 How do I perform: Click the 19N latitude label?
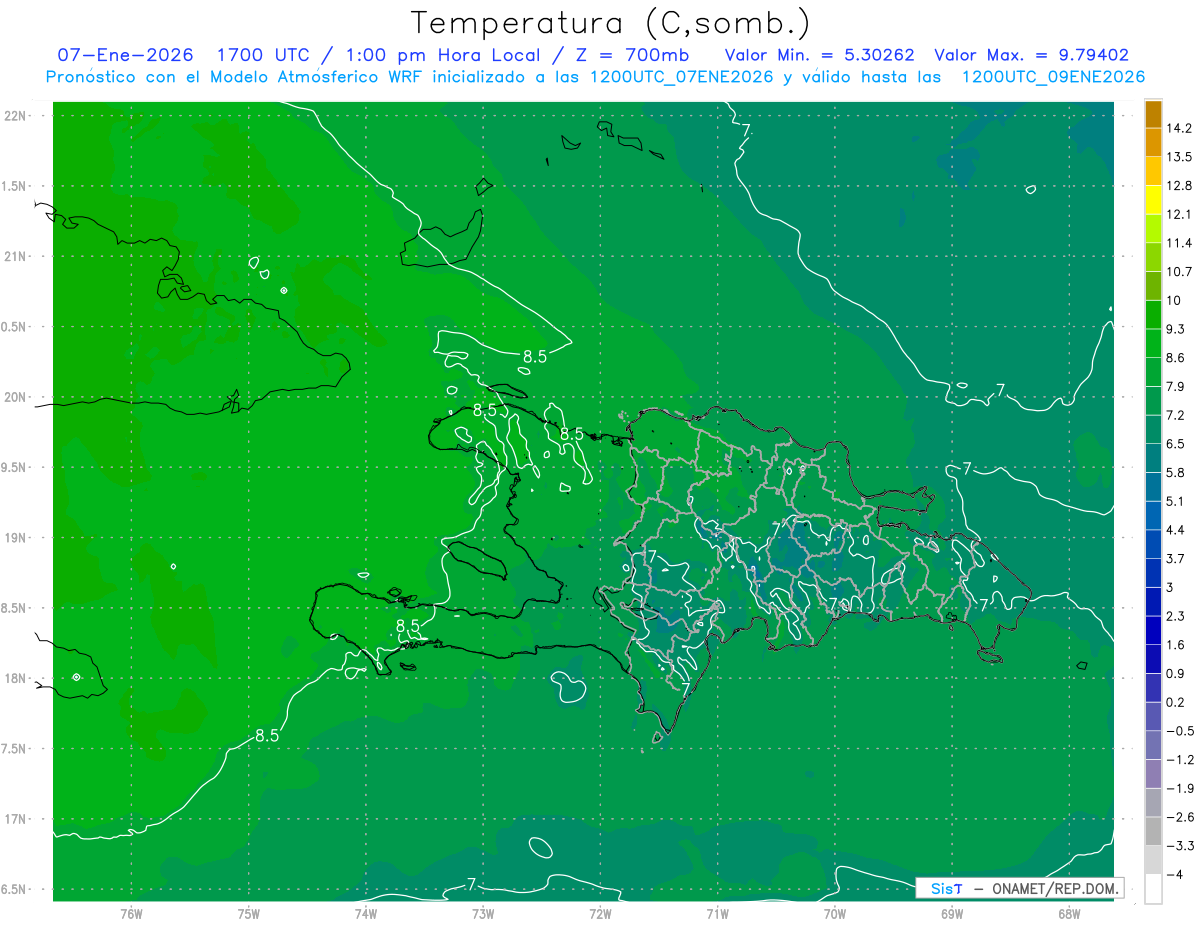pyautogui.click(x=15, y=538)
